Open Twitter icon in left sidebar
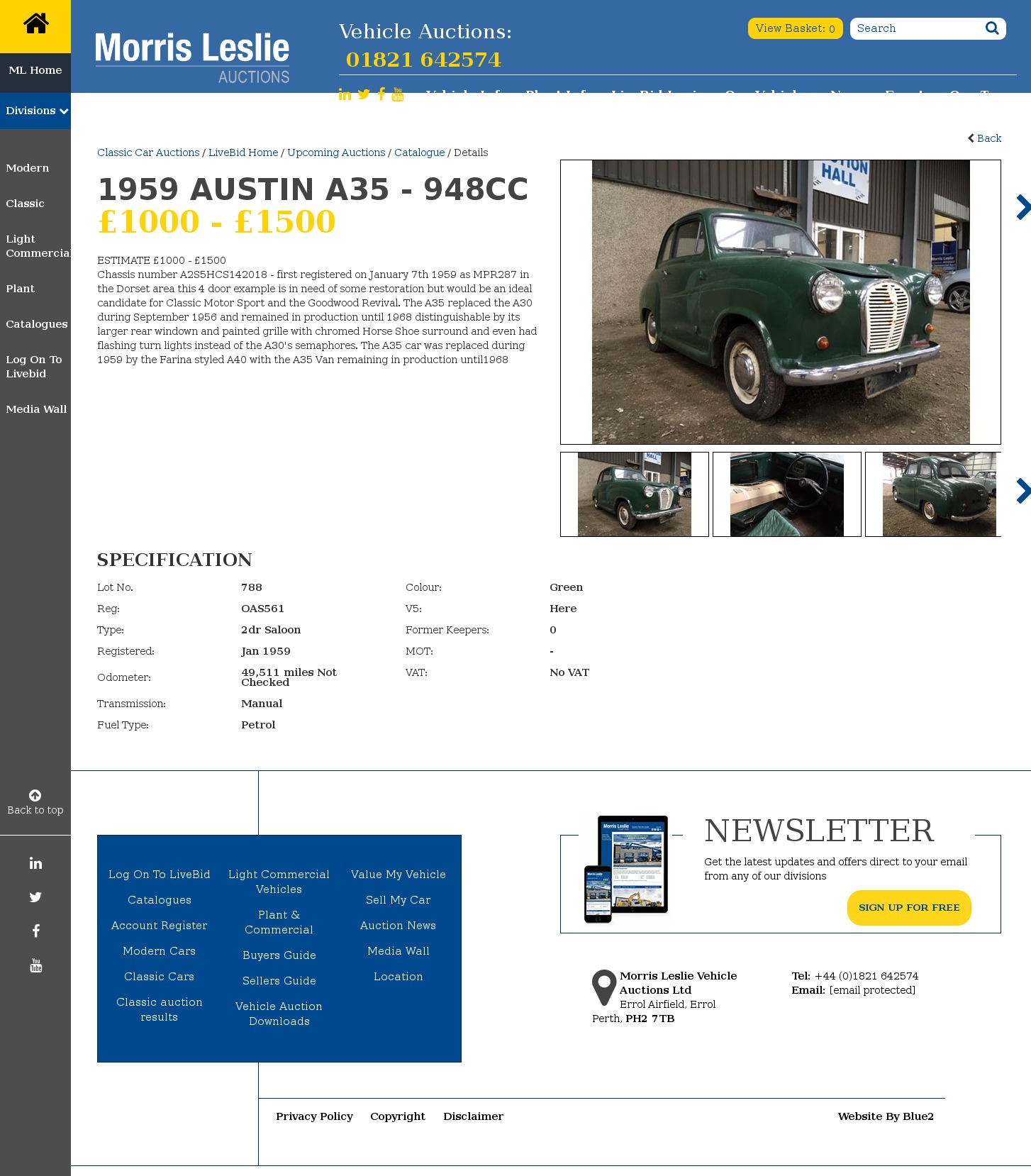The height and width of the screenshot is (1176, 1031). (35, 897)
